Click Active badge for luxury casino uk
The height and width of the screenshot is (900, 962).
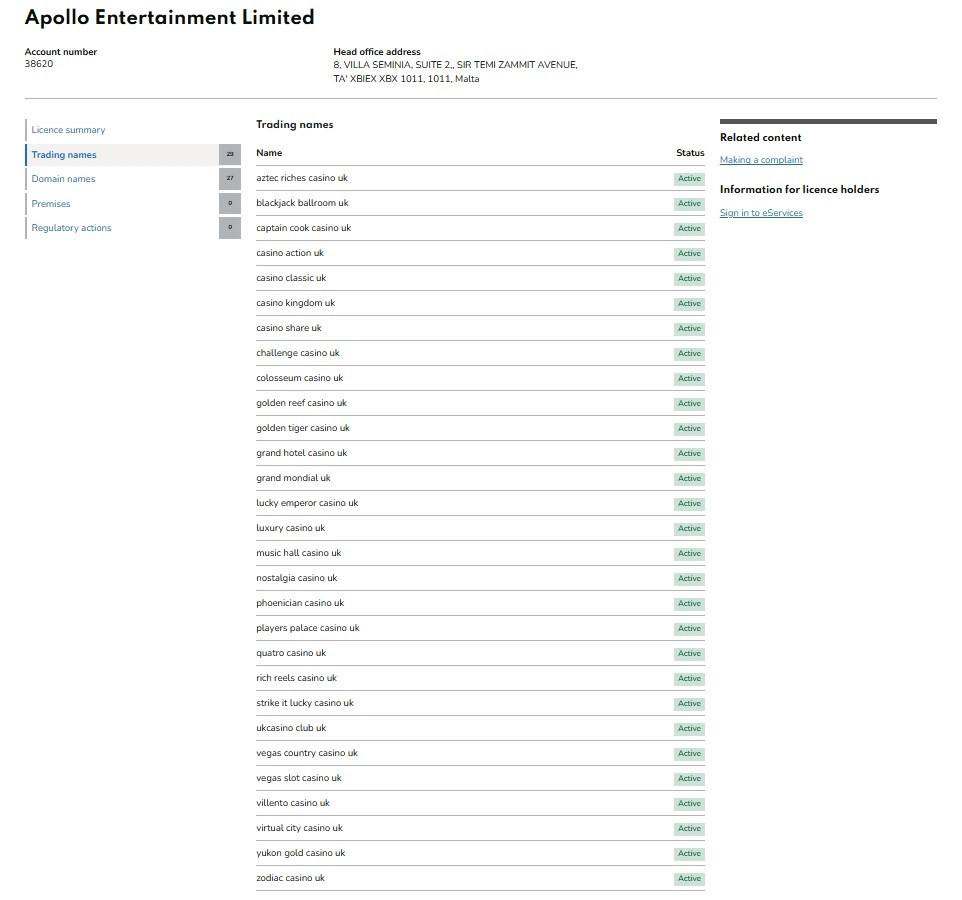pyautogui.click(x=690, y=529)
